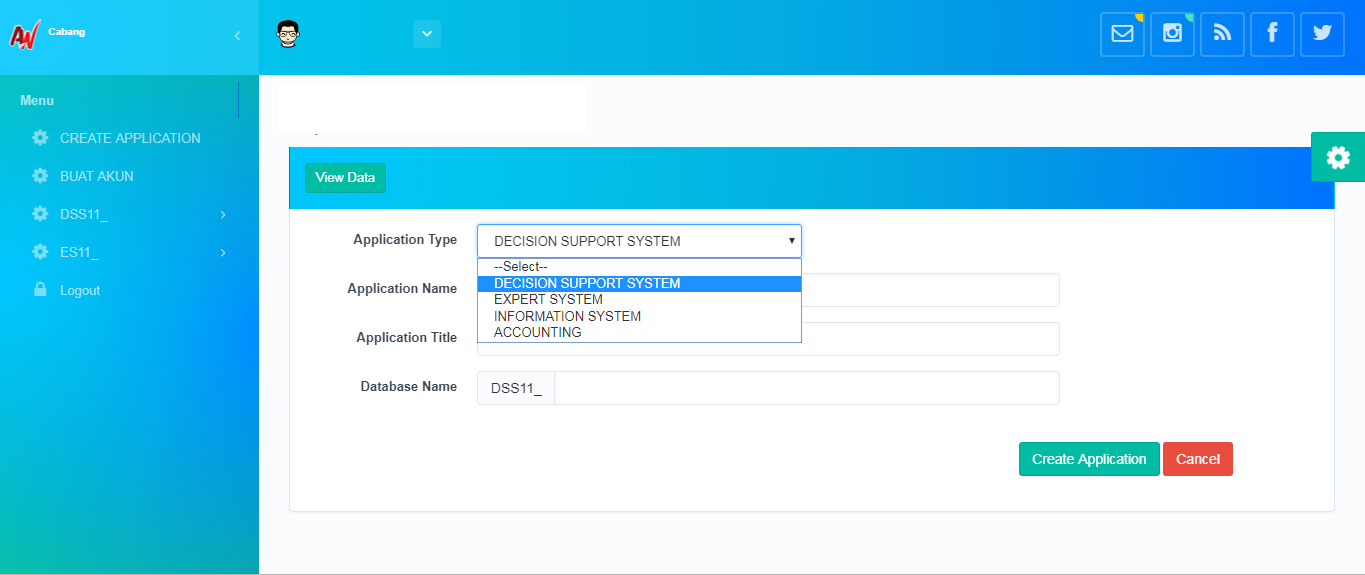Click the Cabang text next to the logo
The image size is (1365, 575).
(66, 32)
